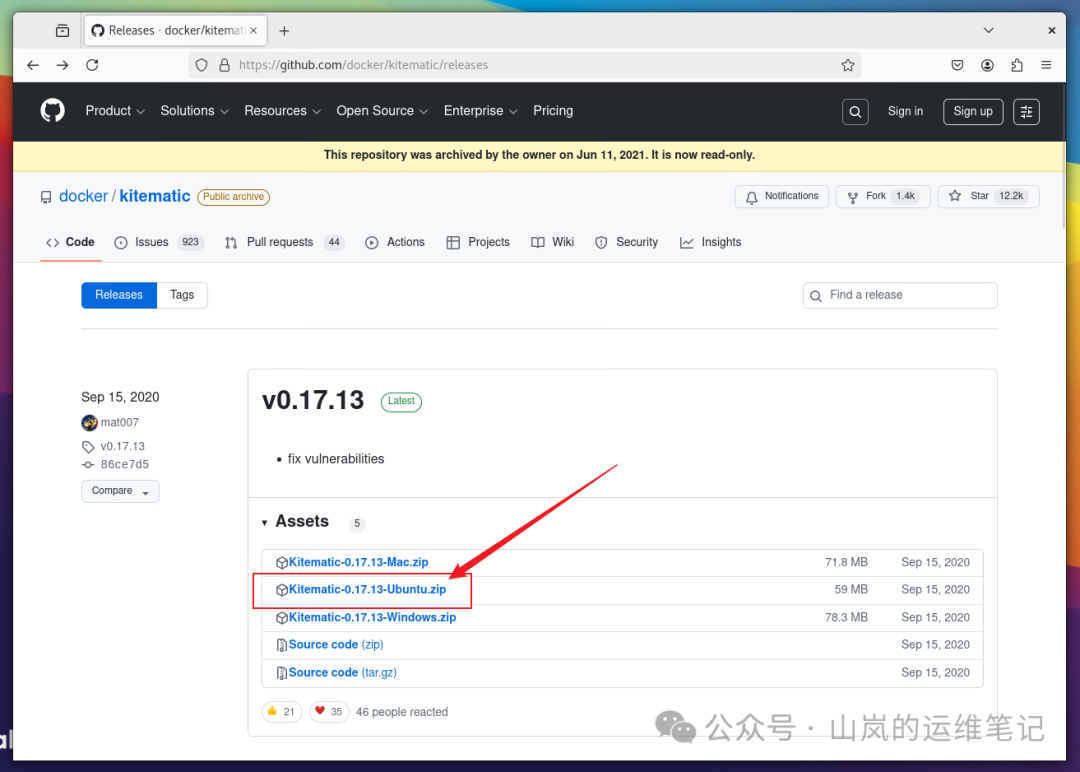Toggle the heart reaction on release

point(329,711)
